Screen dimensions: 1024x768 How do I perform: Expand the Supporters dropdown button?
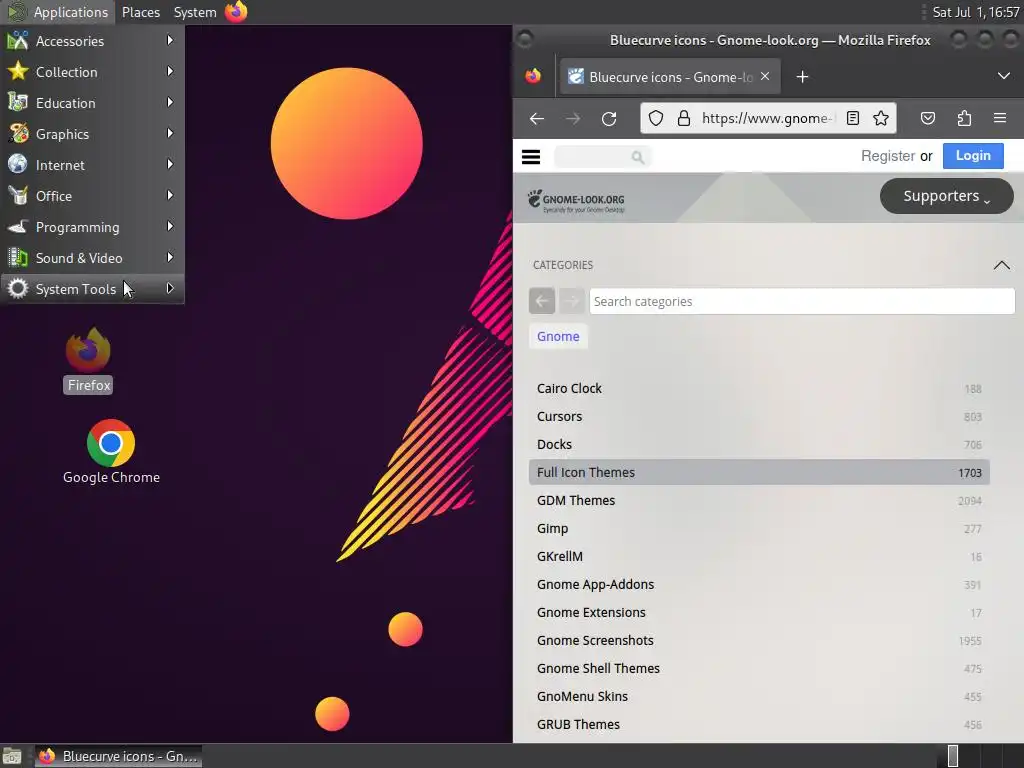click(x=946, y=196)
